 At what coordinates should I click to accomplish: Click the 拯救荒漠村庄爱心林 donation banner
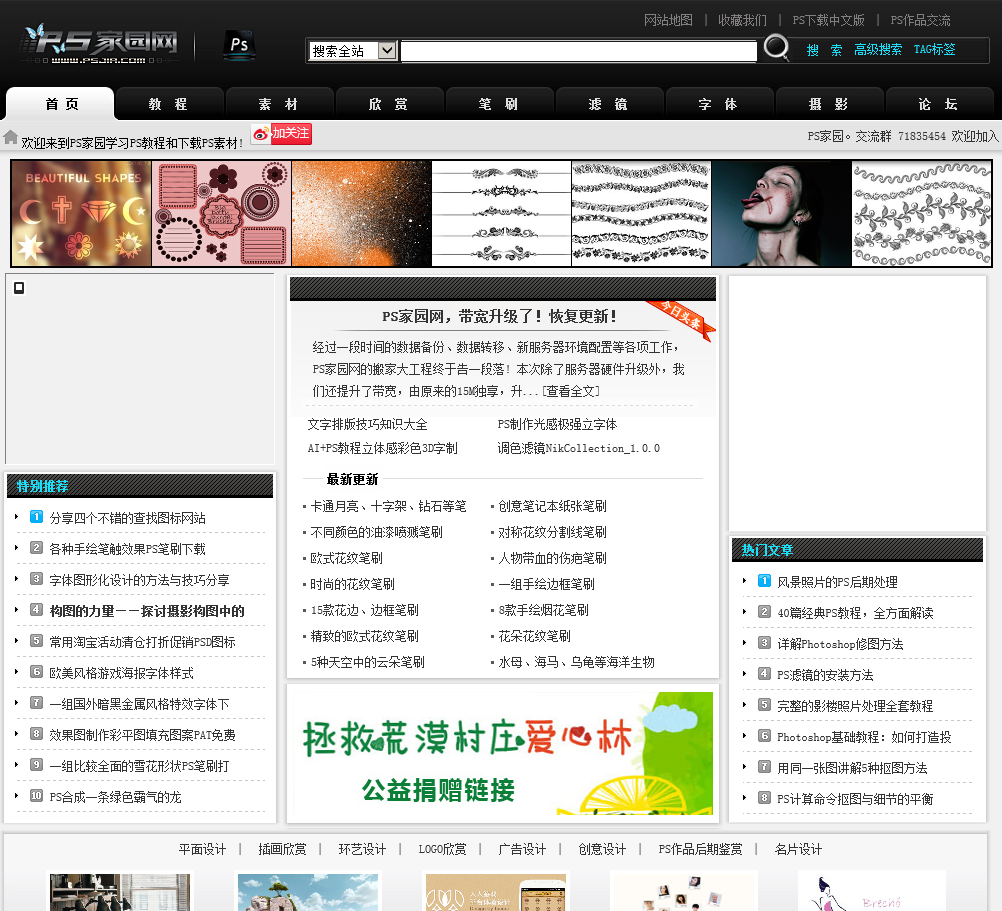502,753
